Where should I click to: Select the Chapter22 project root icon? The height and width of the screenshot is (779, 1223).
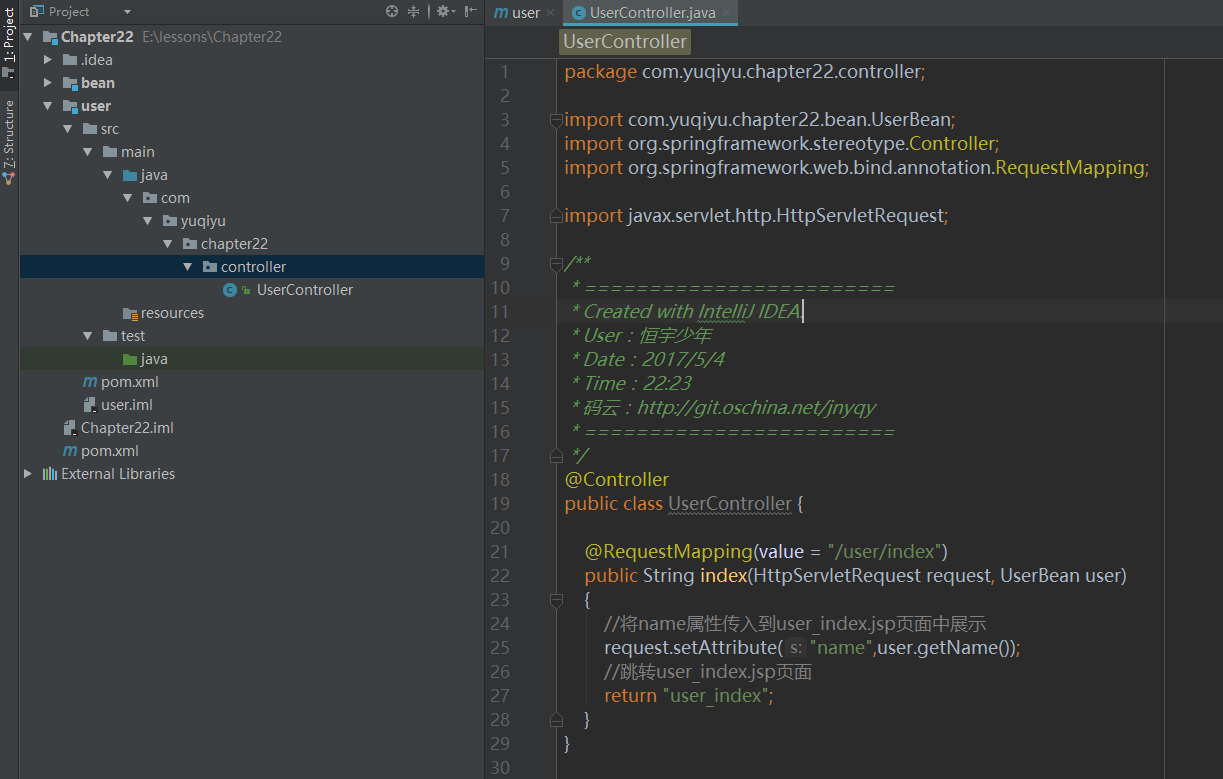(49, 37)
